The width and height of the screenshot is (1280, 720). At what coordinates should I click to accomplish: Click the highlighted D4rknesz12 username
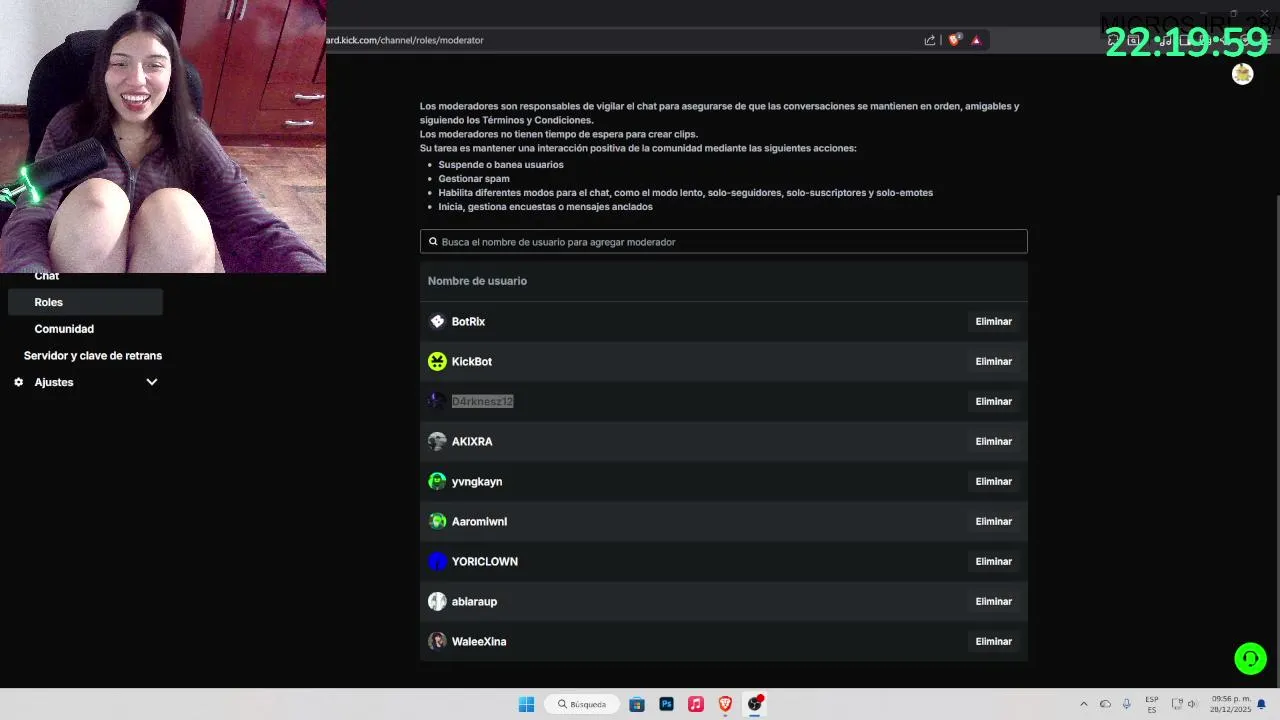tap(482, 401)
